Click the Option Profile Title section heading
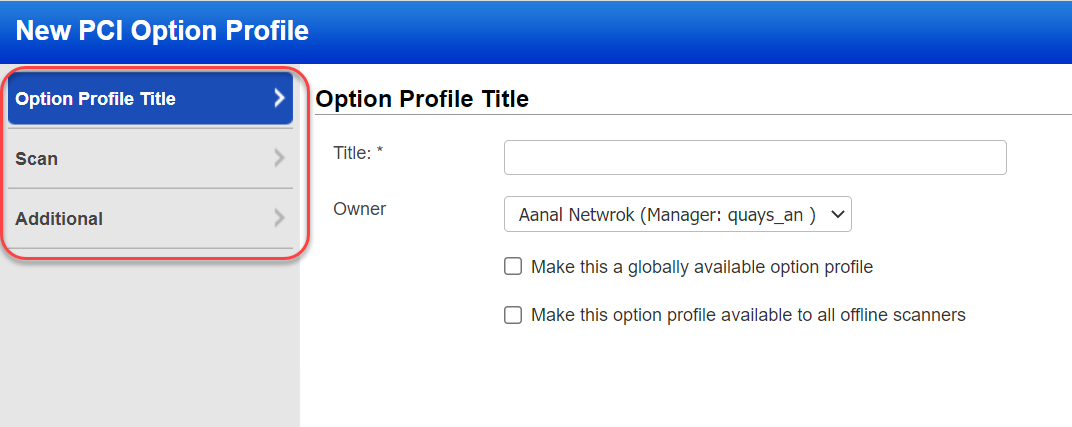 [x=421, y=99]
